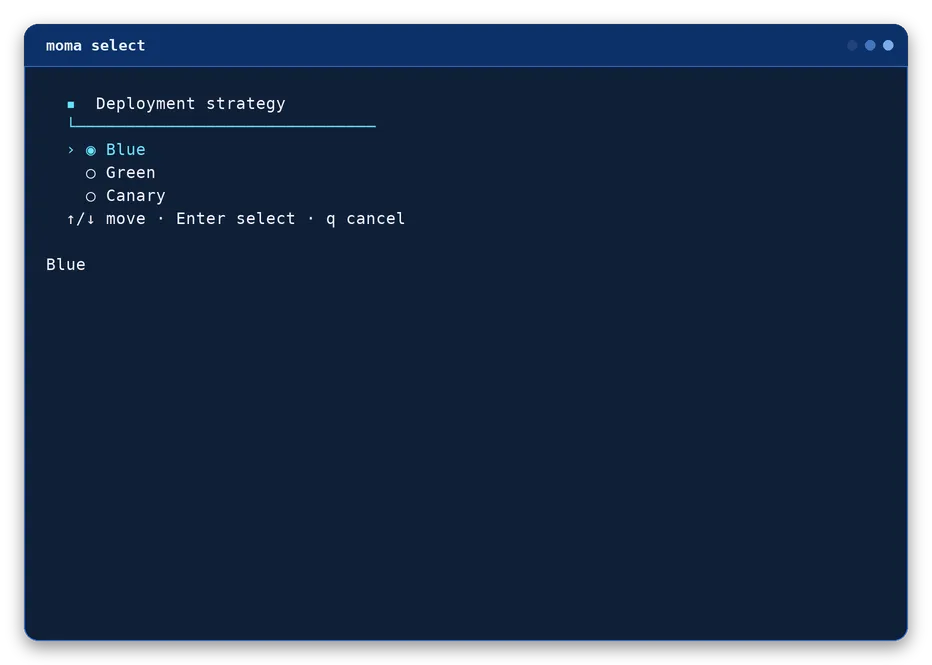Click the Blue output line below the hints

[x=65, y=264]
